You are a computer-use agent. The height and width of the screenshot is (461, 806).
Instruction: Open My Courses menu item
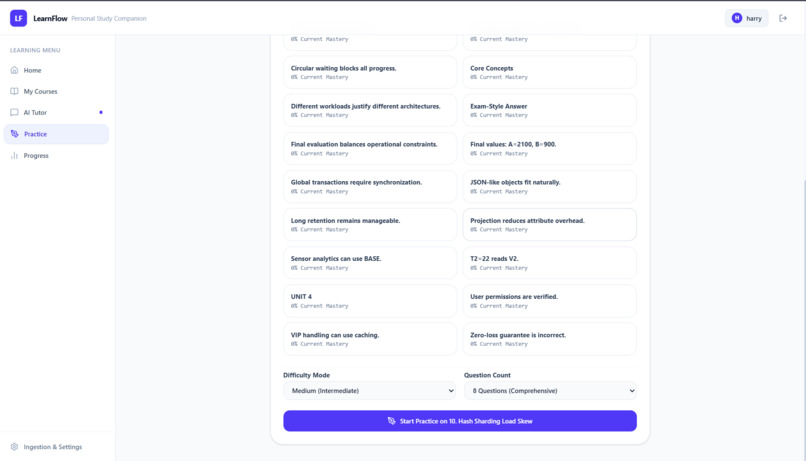tap(56, 91)
